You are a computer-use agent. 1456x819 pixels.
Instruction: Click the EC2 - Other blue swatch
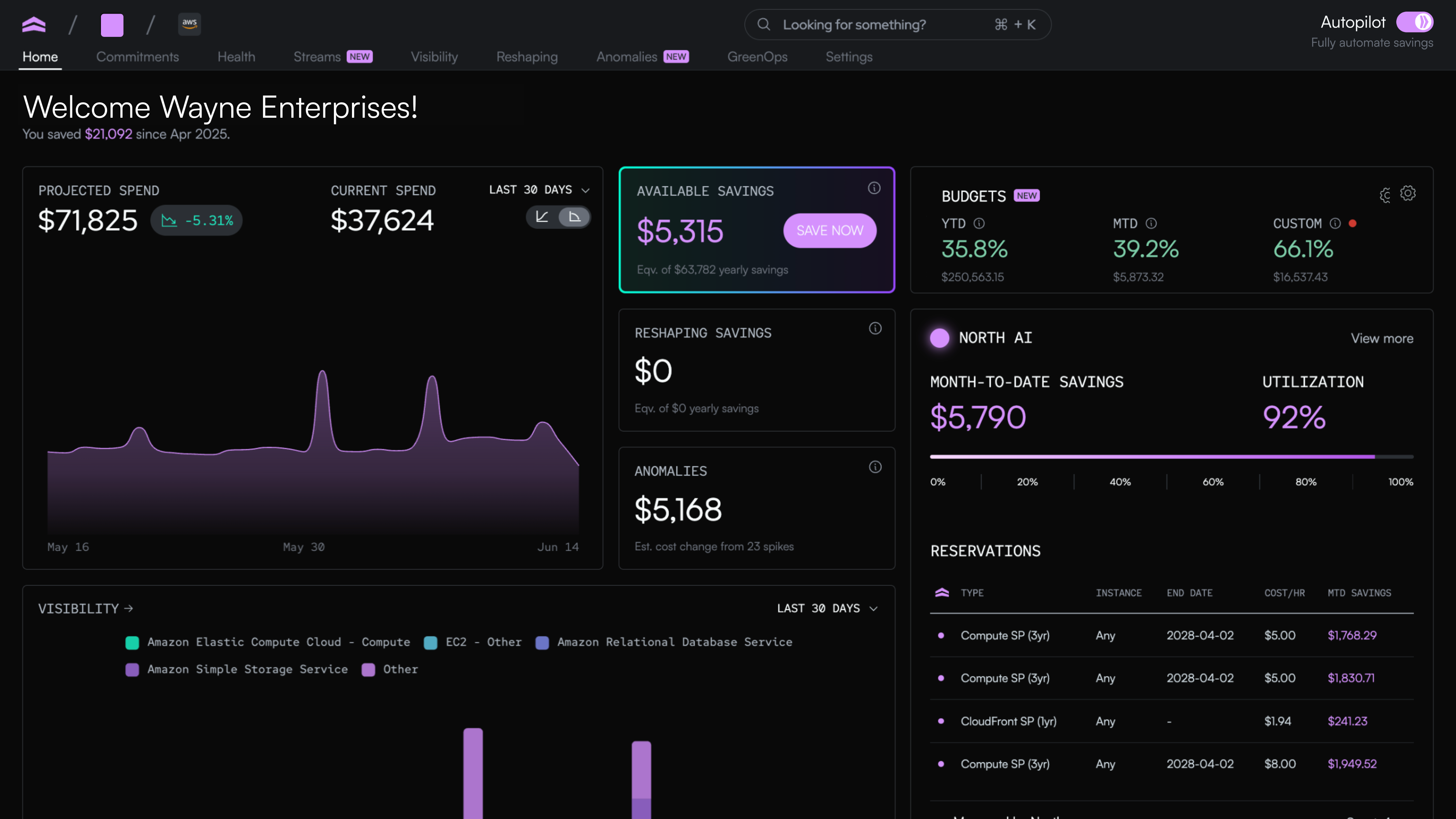(x=431, y=643)
